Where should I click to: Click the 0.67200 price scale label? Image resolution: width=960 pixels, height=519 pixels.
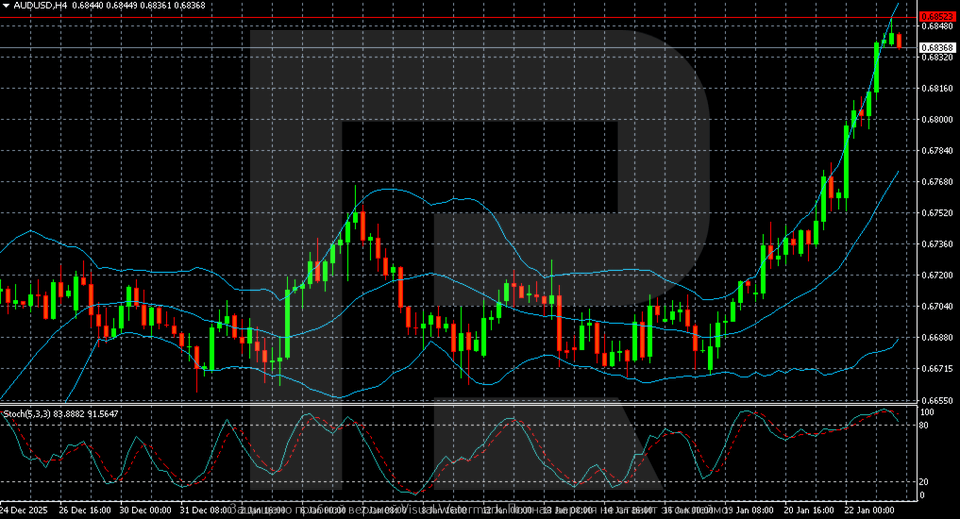(x=937, y=275)
